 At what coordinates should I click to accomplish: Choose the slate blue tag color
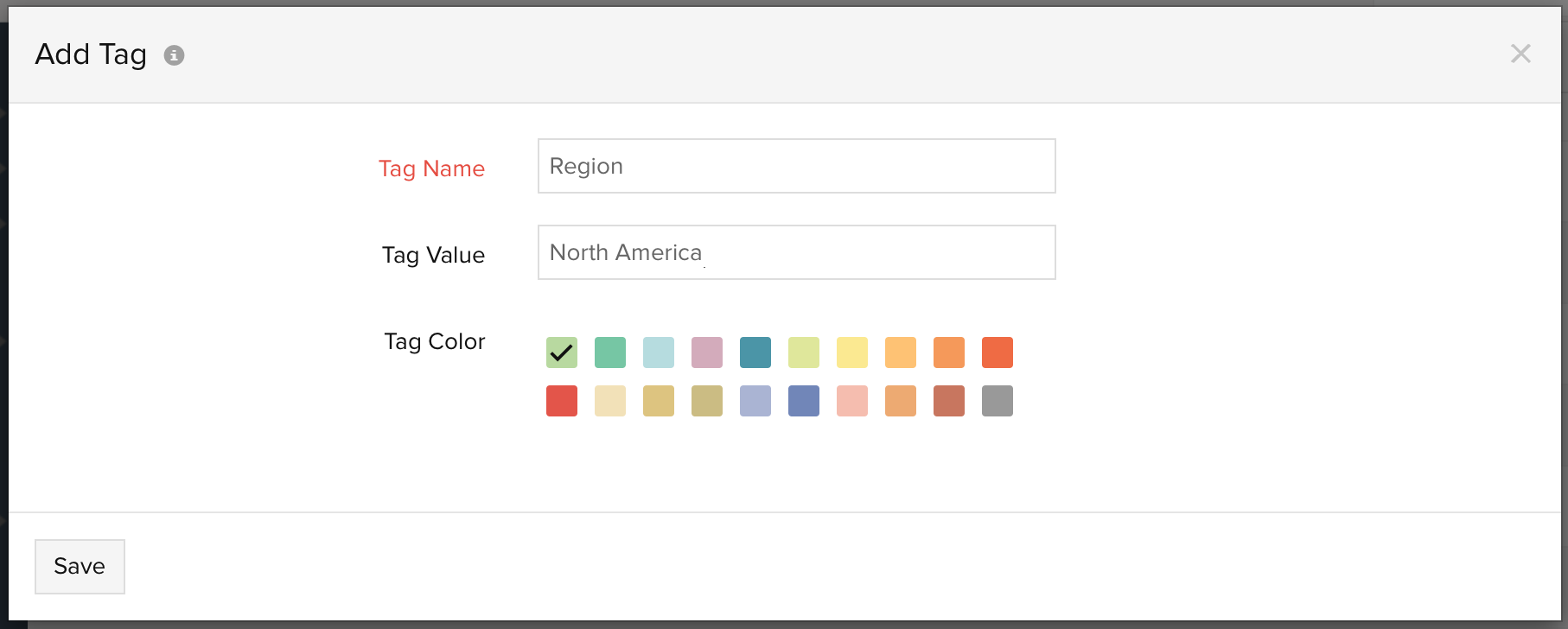click(x=804, y=401)
